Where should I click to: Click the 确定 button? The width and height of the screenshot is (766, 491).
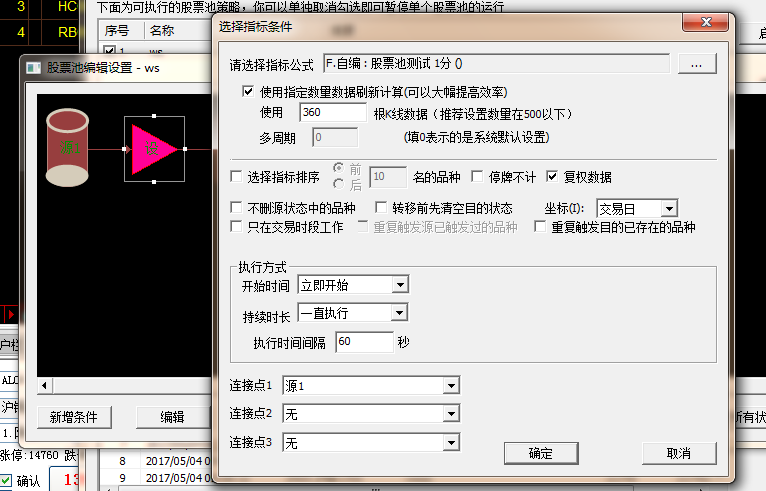(541, 453)
